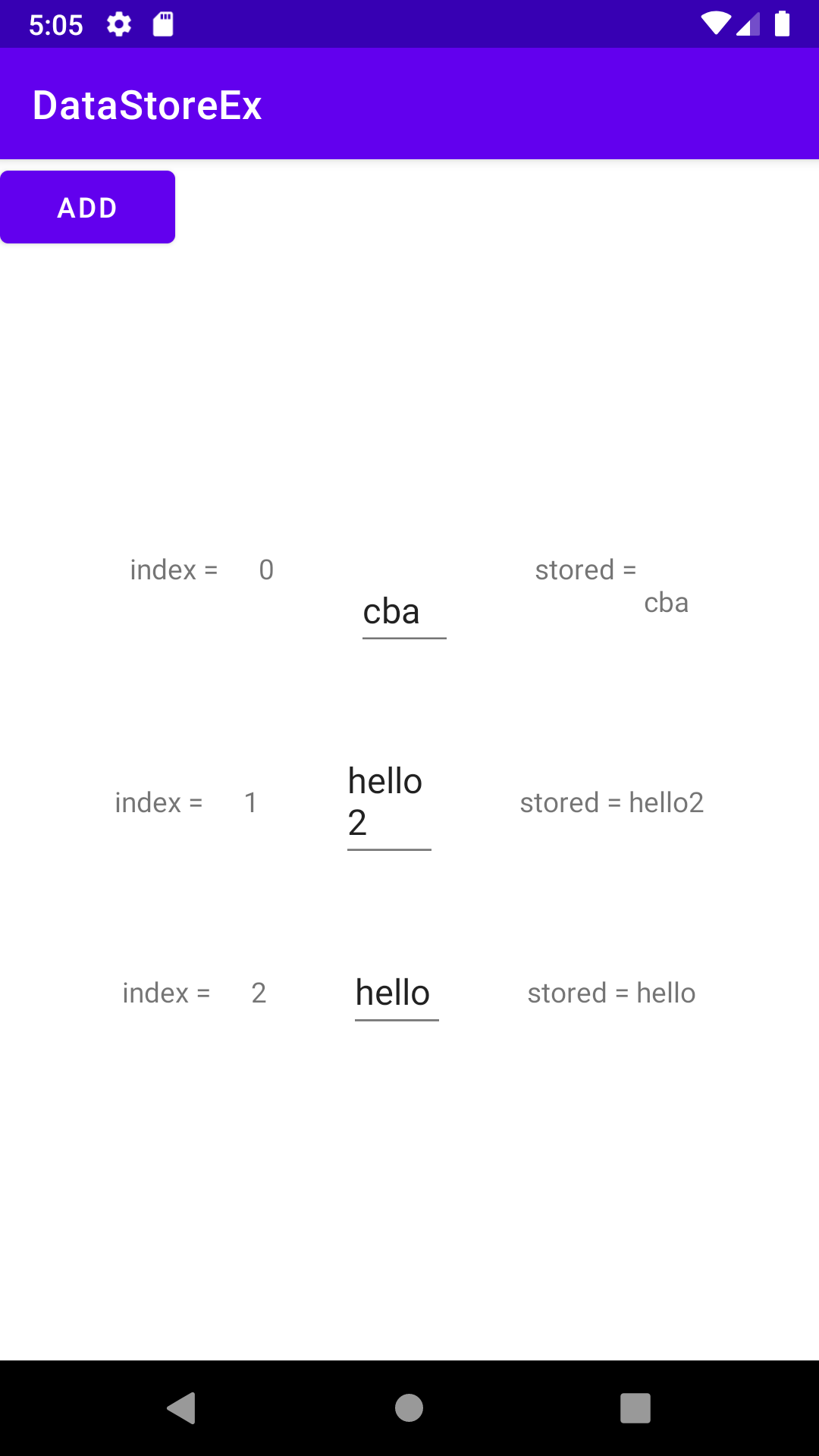Tap the SD card icon in the status bar

(162, 24)
